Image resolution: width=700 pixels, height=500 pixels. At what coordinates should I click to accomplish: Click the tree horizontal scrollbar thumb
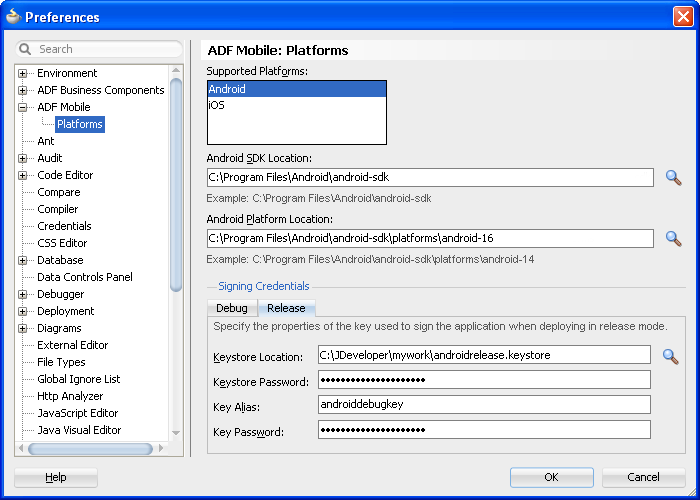pos(91,449)
